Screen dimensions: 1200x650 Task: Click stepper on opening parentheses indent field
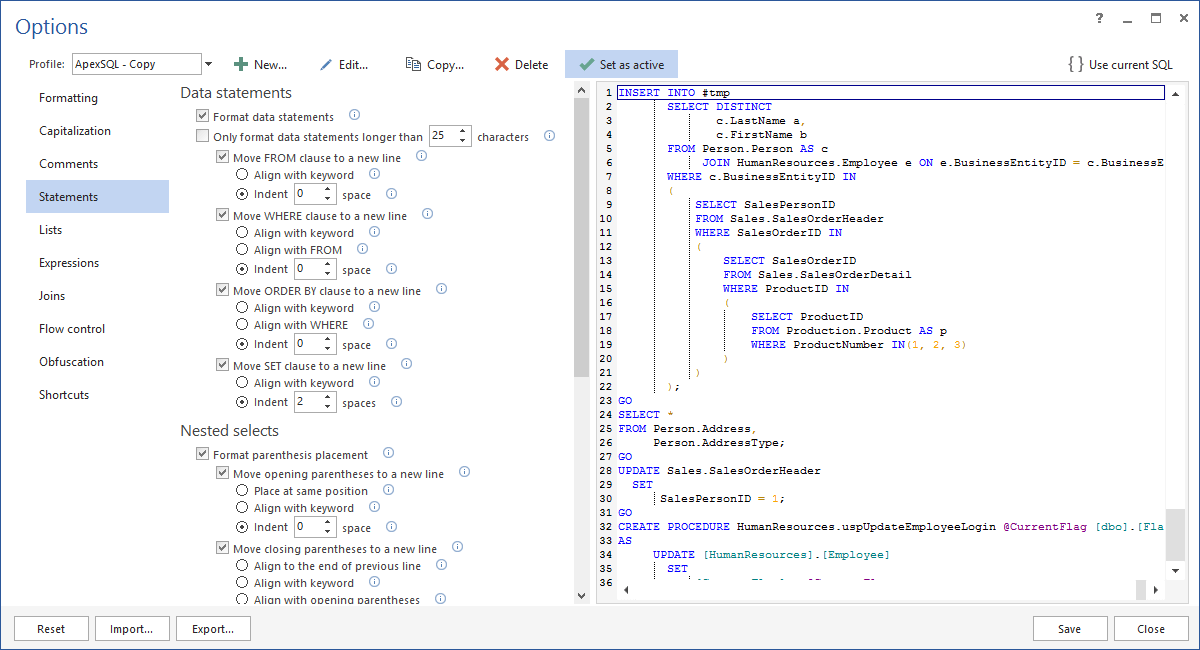coord(329,527)
